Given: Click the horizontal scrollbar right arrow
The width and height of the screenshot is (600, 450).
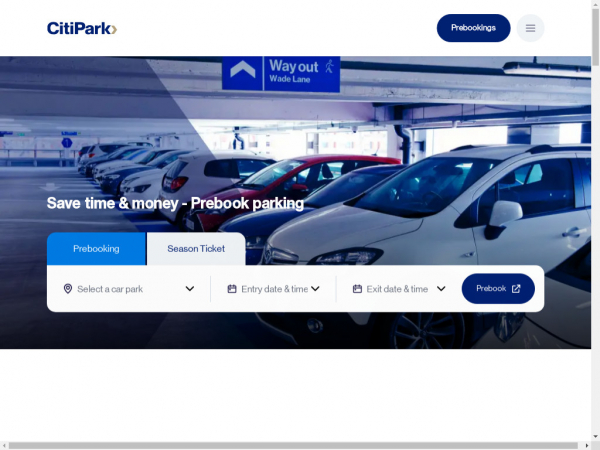Looking at the screenshot, I should point(587,445).
